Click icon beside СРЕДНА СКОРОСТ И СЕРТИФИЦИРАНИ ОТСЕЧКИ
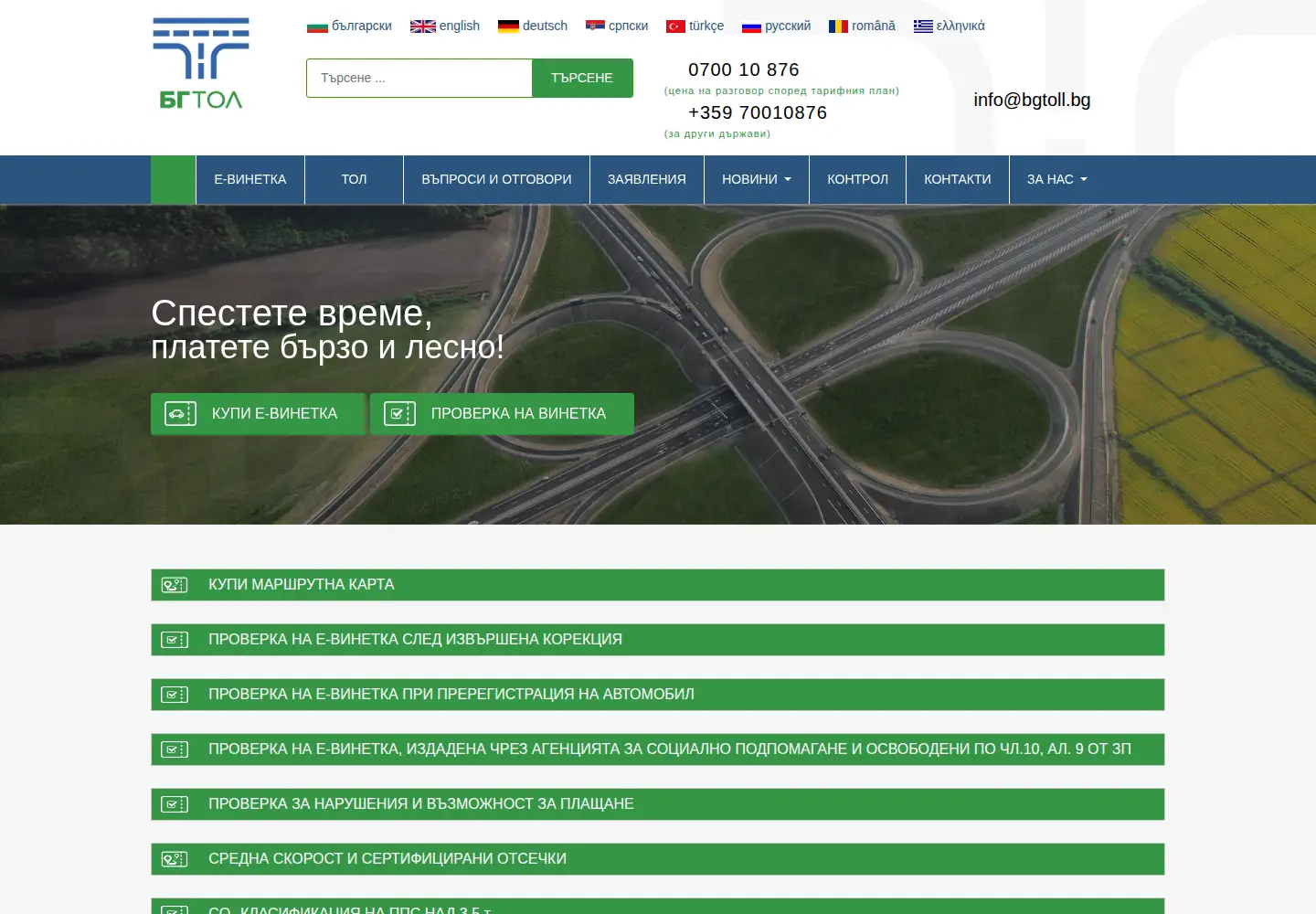1316x914 pixels. [175, 859]
